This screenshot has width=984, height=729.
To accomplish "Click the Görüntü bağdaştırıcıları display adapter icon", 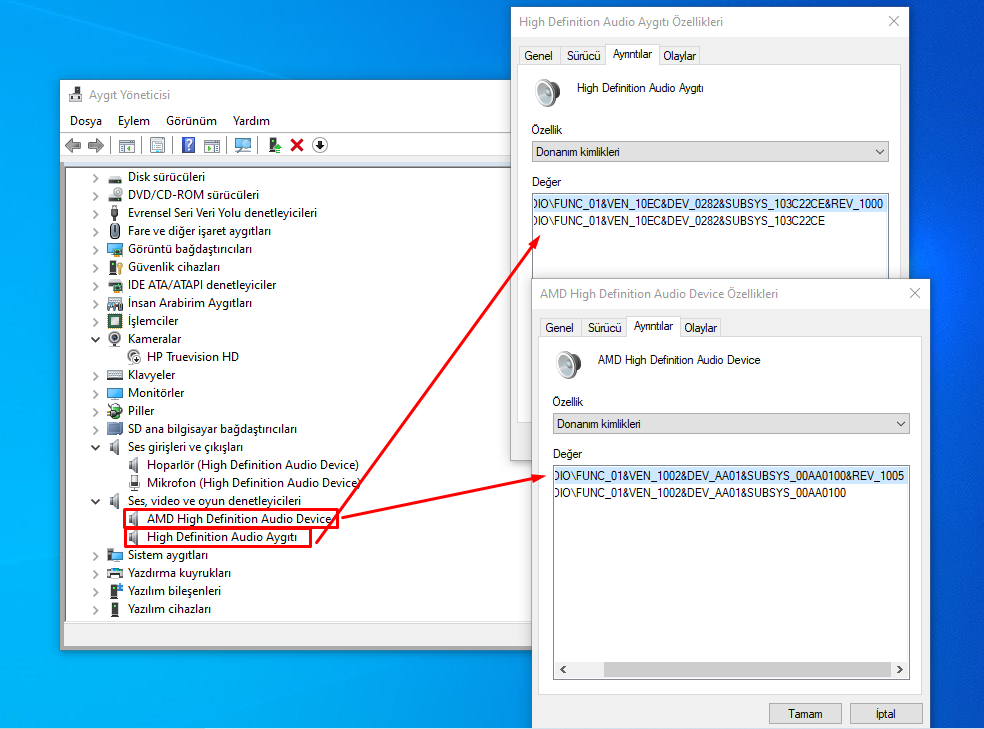I will pos(115,249).
